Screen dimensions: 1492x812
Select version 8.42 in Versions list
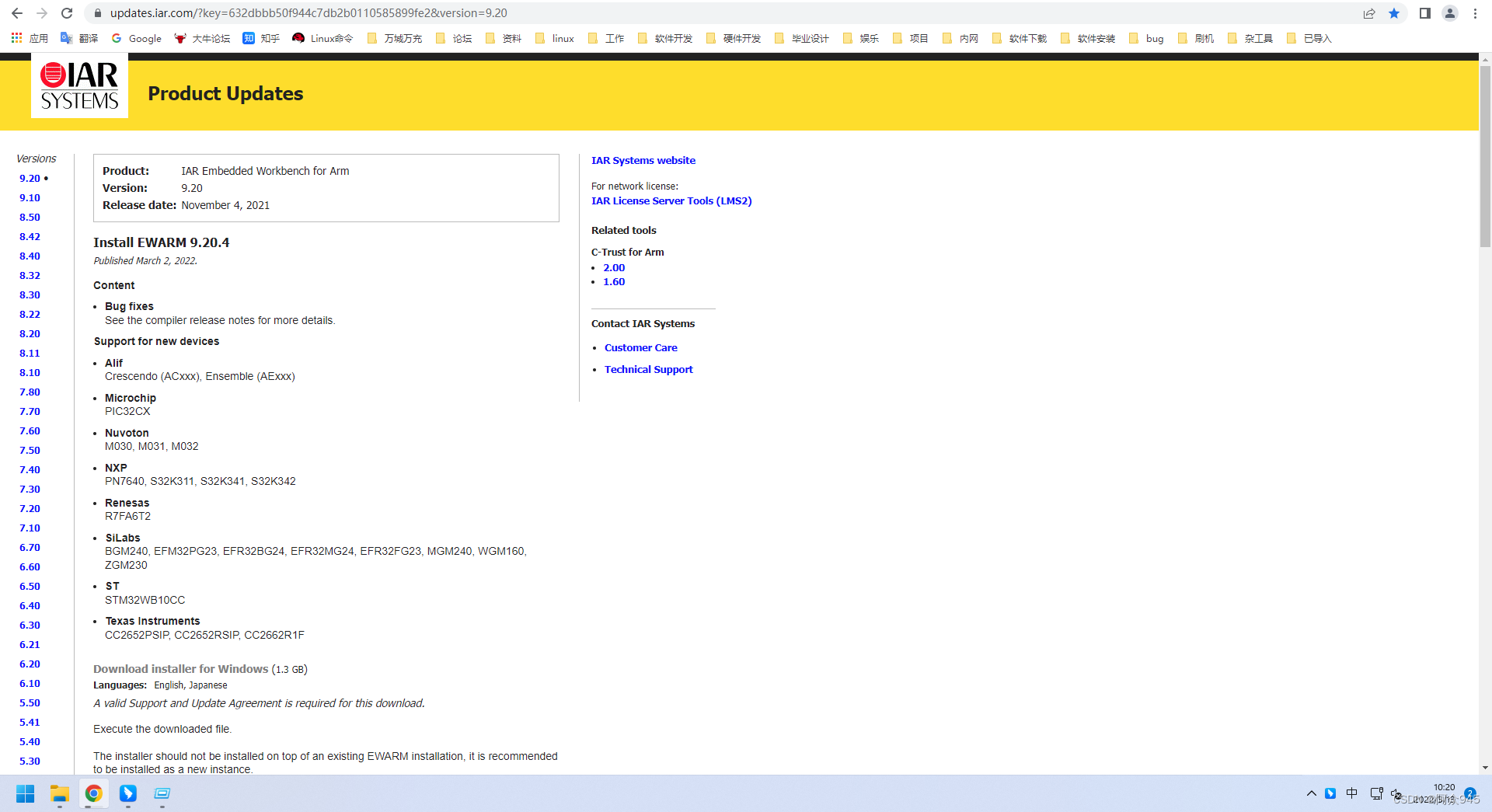(x=30, y=236)
